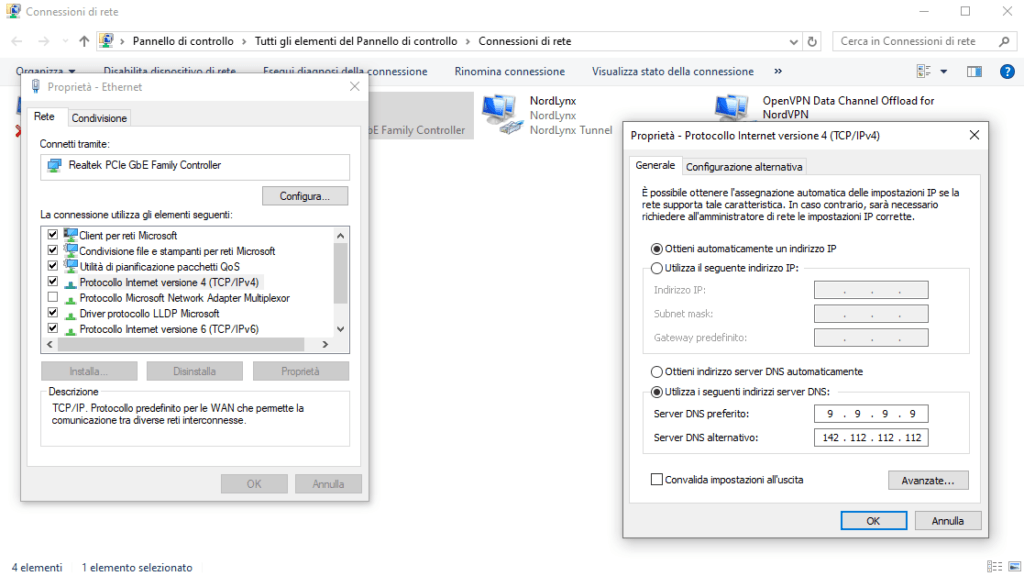This screenshot has height=576, width=1024.
Task: Cancel the IPv4 properties dialog
Action: click(x=948, y=520)
